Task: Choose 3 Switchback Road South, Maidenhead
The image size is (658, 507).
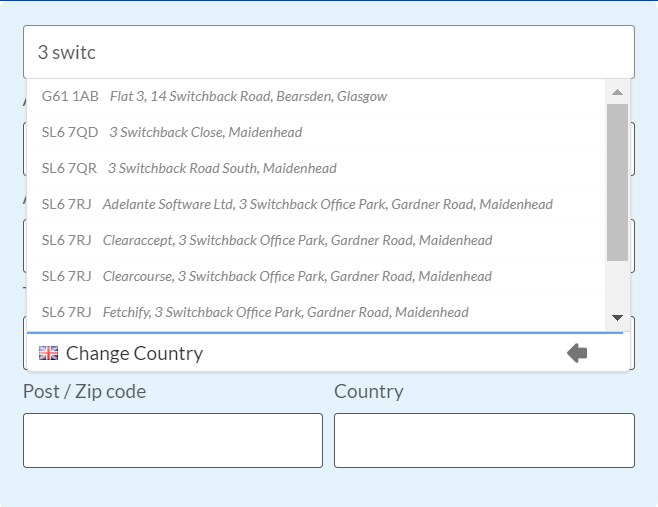Action: pos(222,169)
